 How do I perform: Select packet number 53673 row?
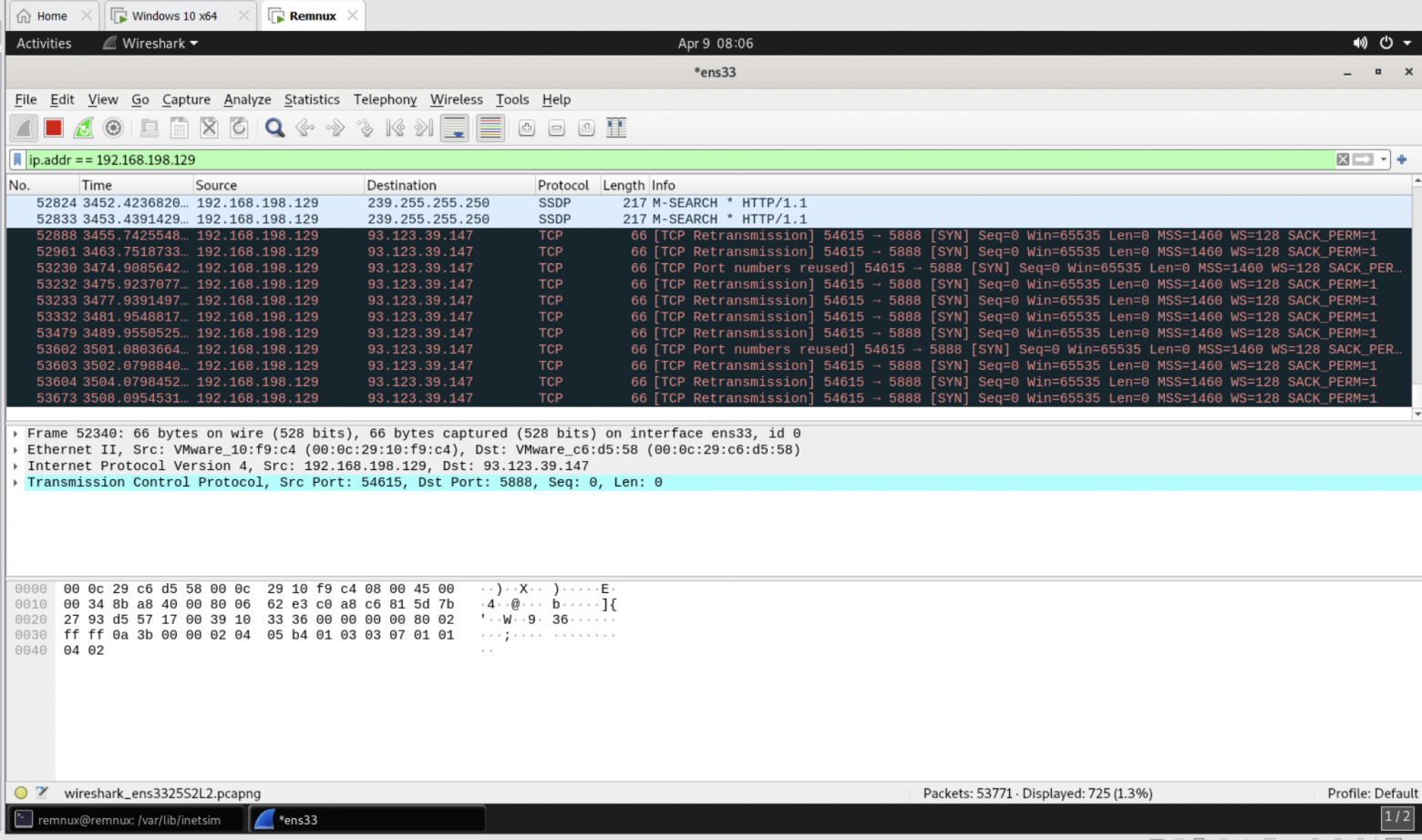pos(709,398)
